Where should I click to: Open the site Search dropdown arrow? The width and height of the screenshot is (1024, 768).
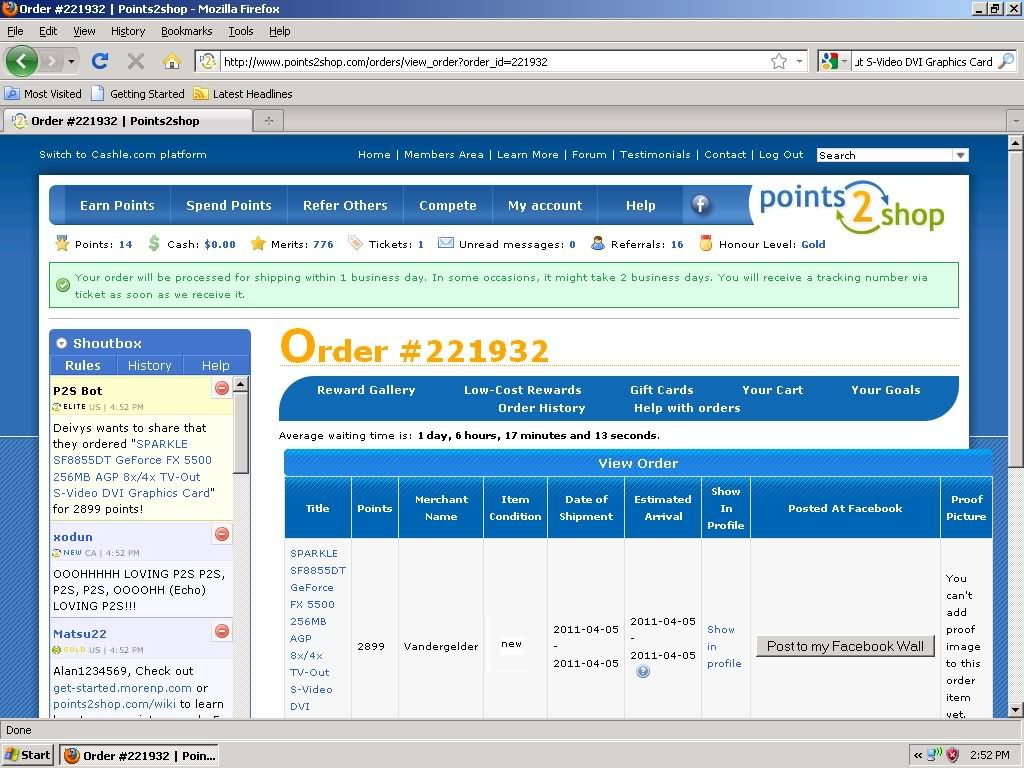[x=961, y=155]
